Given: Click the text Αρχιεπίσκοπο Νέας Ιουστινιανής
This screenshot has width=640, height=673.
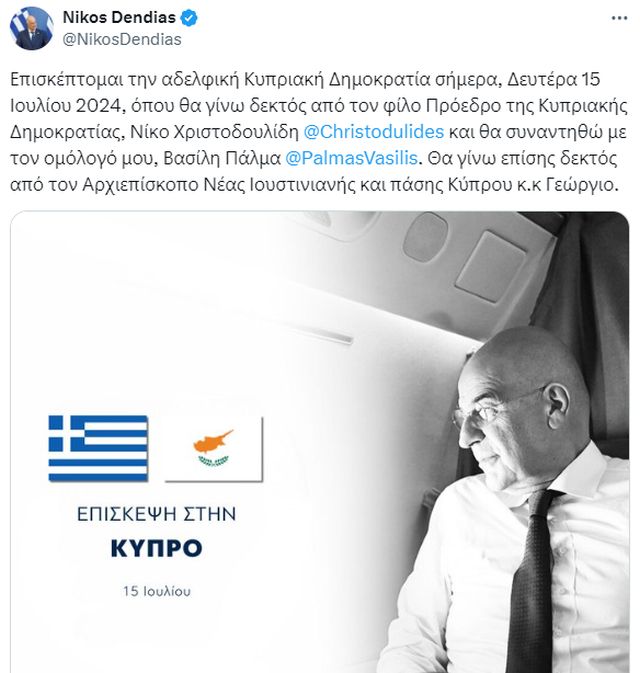Looking at the screenshot, I should (x=219, y=185).
